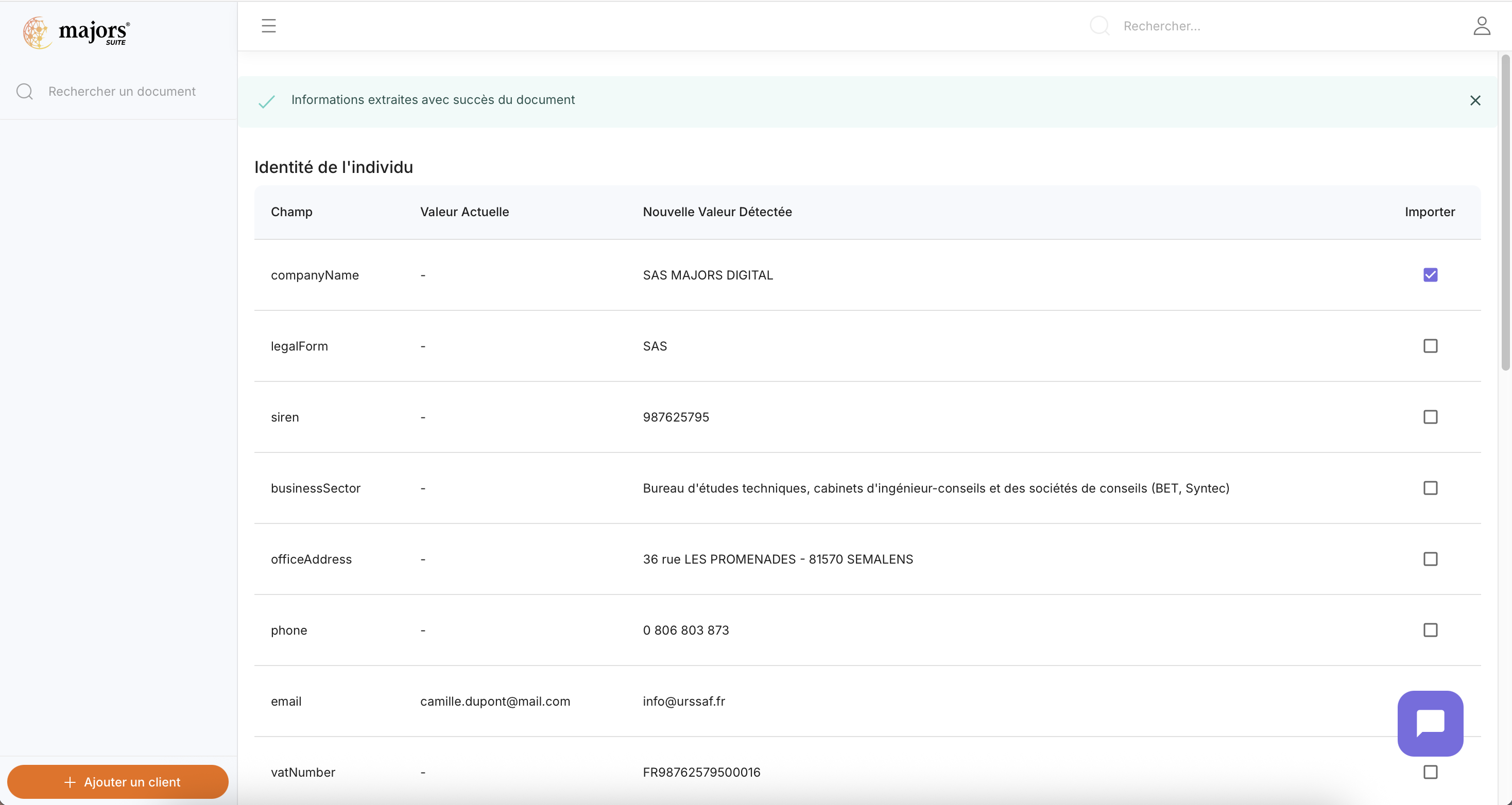Tick the businessSector import checkbox
1512x805 pixels.
tap(1430, 487)
